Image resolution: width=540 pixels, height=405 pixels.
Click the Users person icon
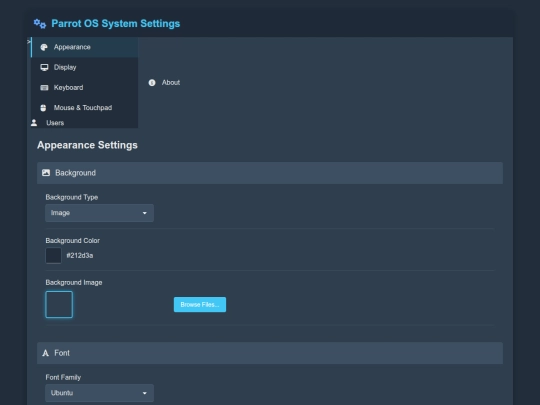click(x=34, y=123)
